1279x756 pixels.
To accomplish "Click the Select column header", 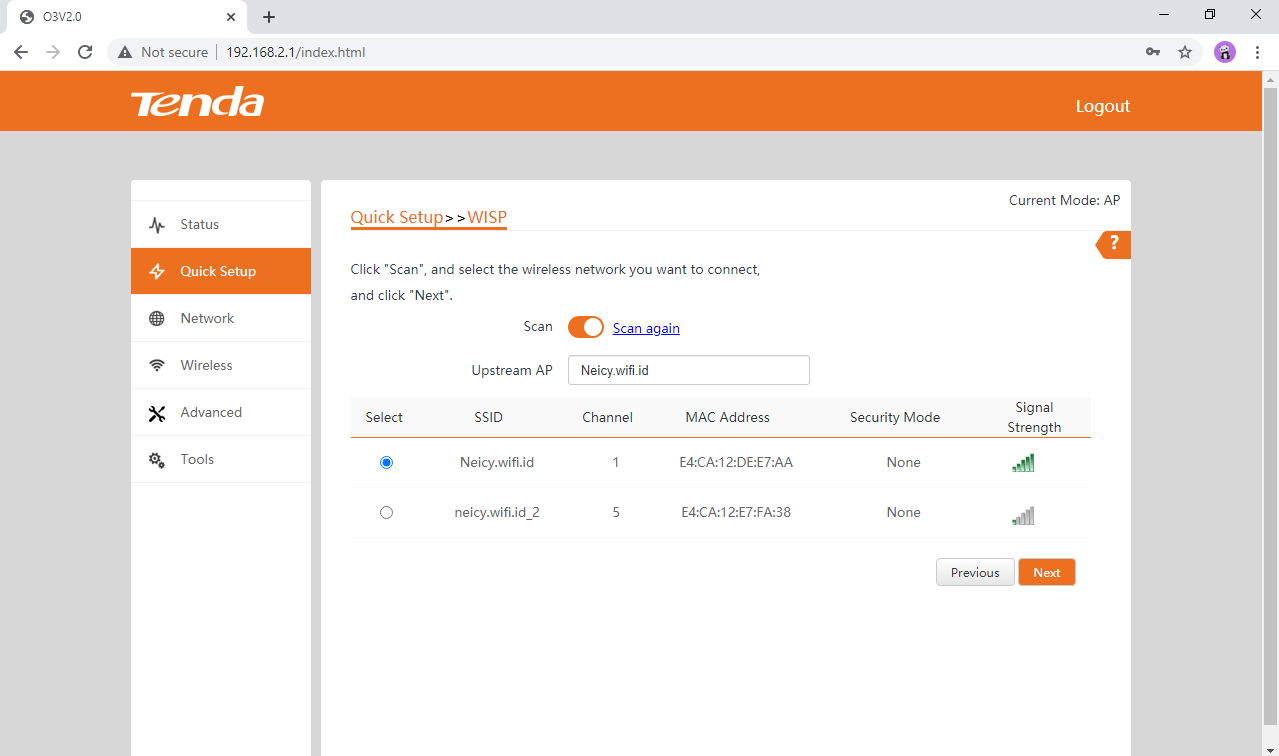I will pyautogui.click(x=384, y=417).
